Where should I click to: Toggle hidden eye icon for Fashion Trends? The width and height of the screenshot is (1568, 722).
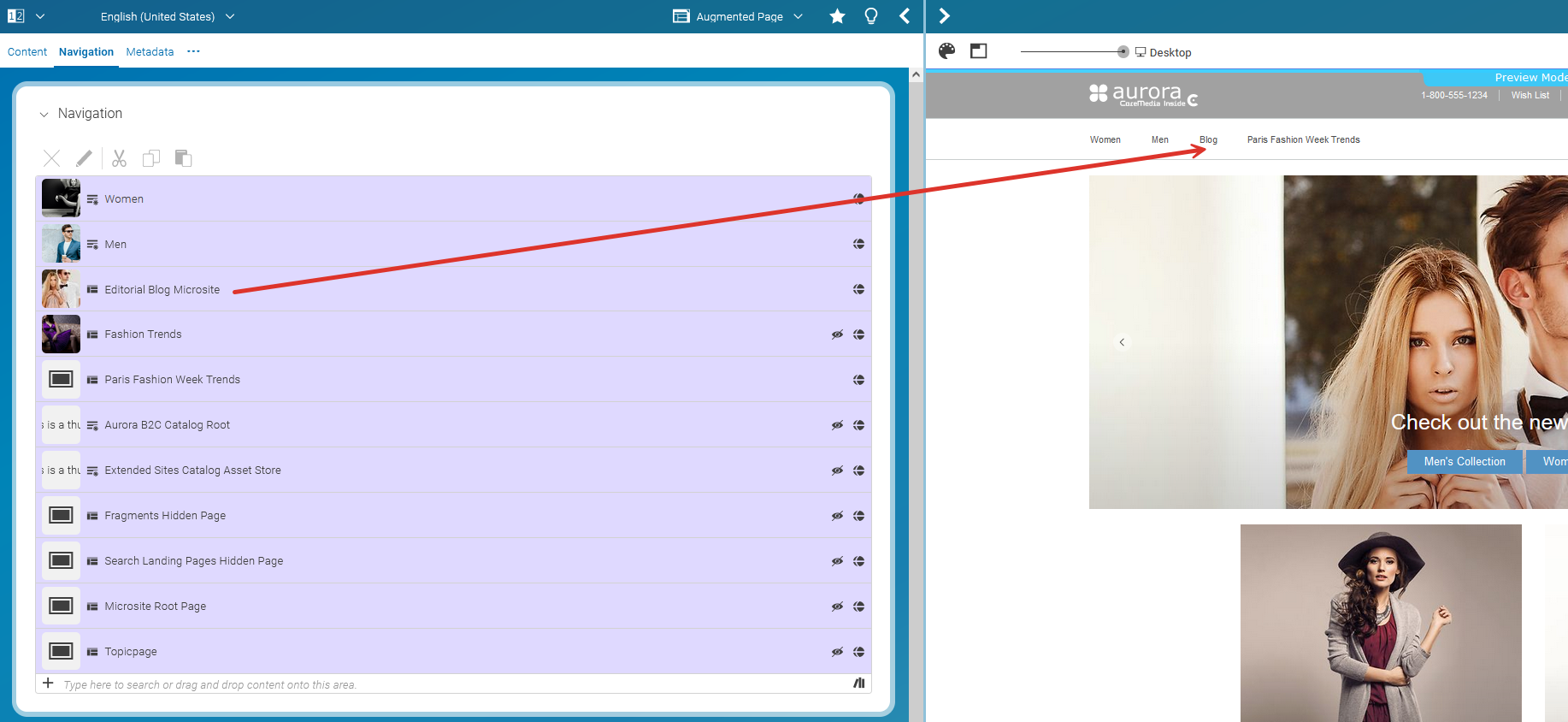pos(837,334)
